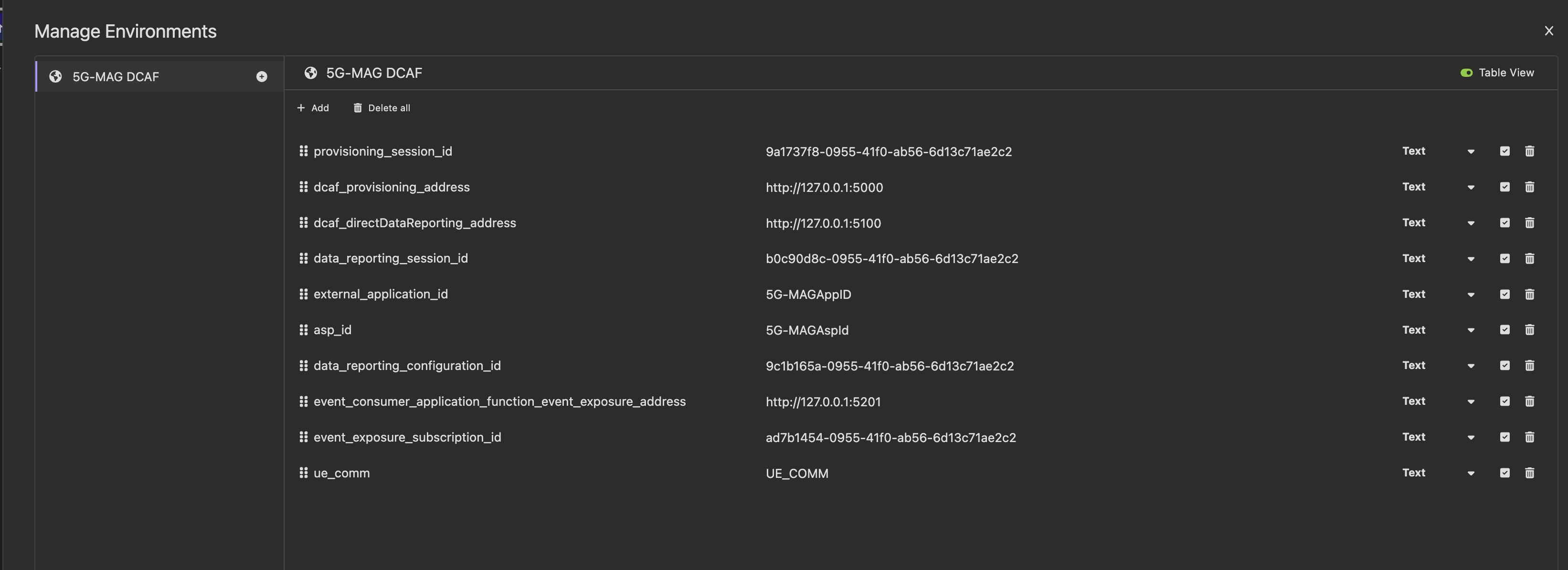Click Delete all button

(381, 108)
